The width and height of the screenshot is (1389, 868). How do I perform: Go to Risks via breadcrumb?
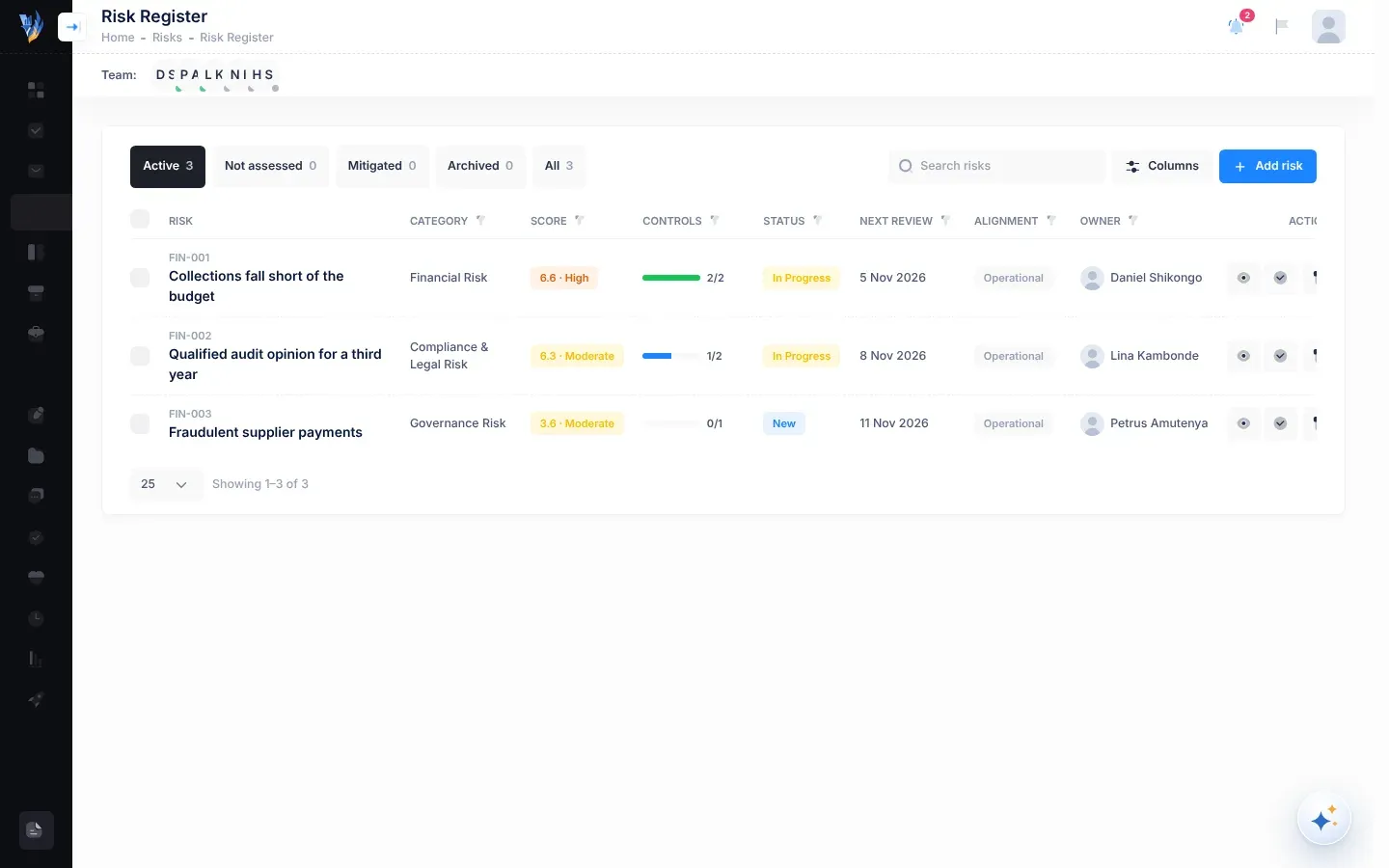[167, 38]
